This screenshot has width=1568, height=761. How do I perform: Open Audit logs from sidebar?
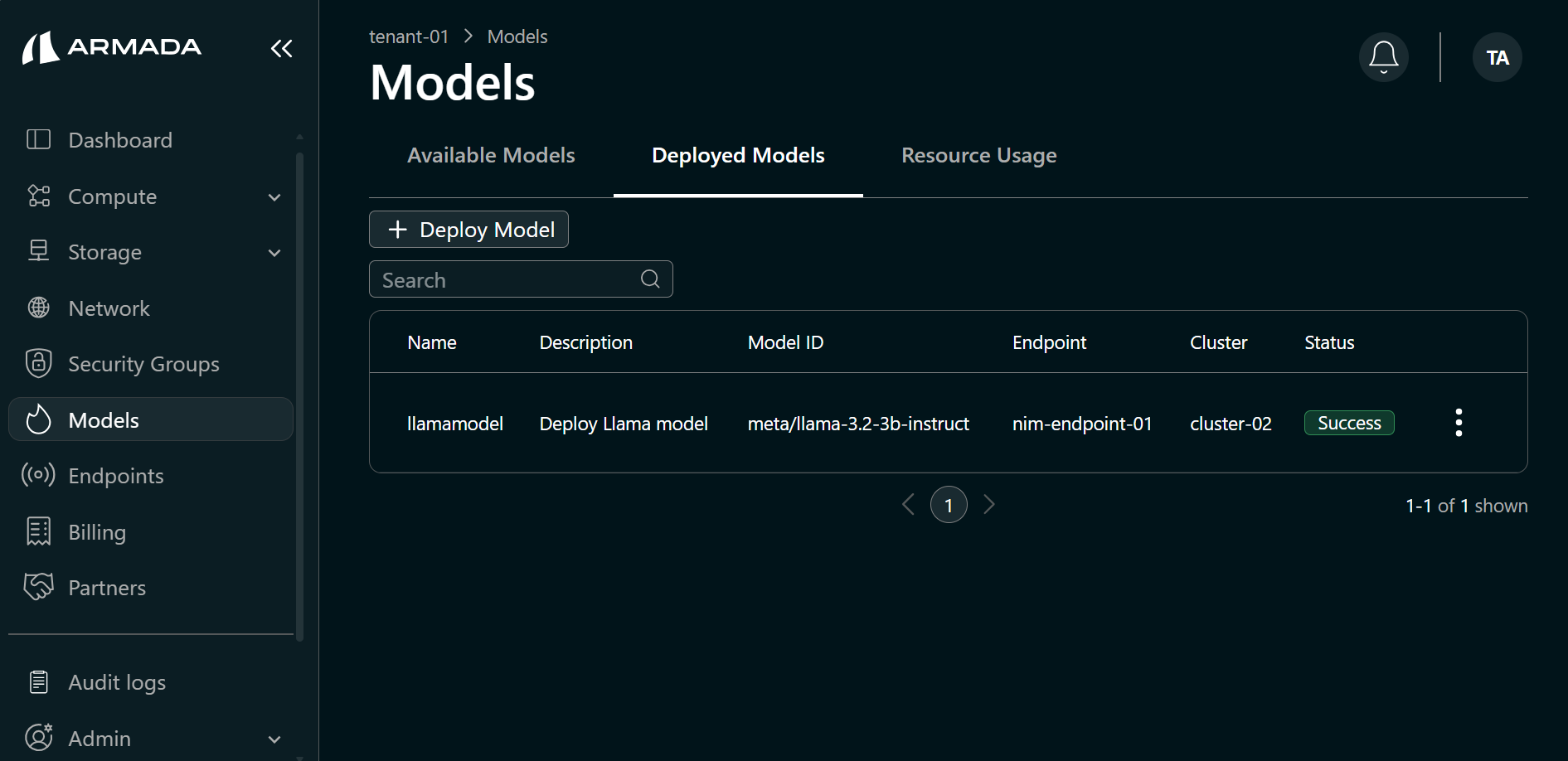[x=151, y=682]
